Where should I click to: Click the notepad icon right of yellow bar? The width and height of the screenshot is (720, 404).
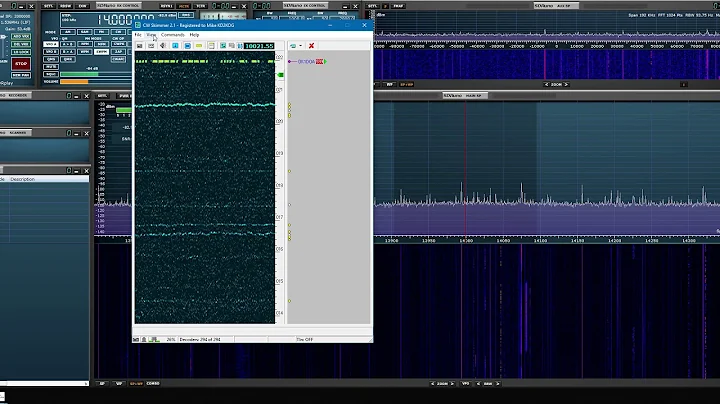coord(211,46)
